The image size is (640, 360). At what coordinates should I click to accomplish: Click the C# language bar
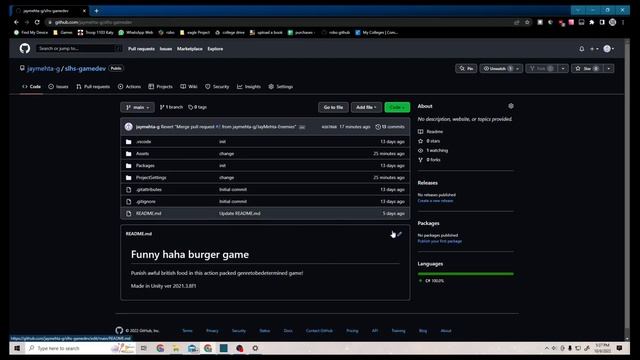(466, 274)
